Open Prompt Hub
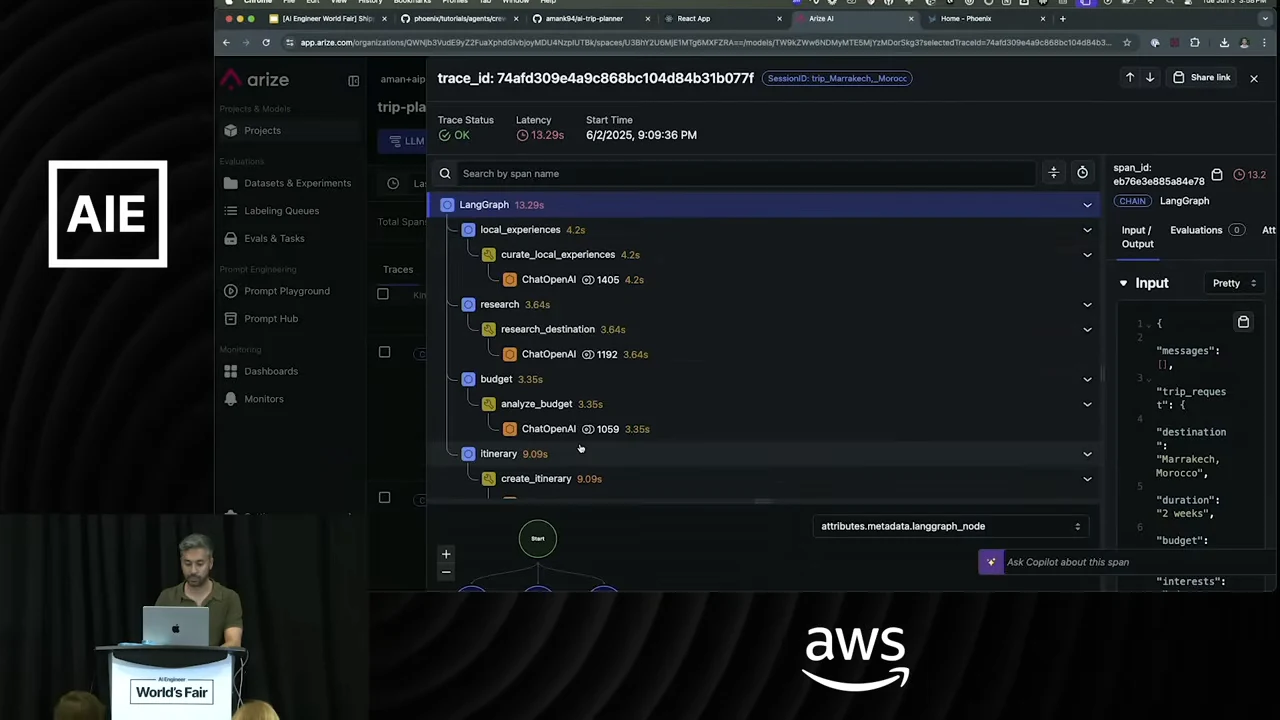The width and height of the screenshot is (1280, 720). pyautogui.click(x=270, y=318)
